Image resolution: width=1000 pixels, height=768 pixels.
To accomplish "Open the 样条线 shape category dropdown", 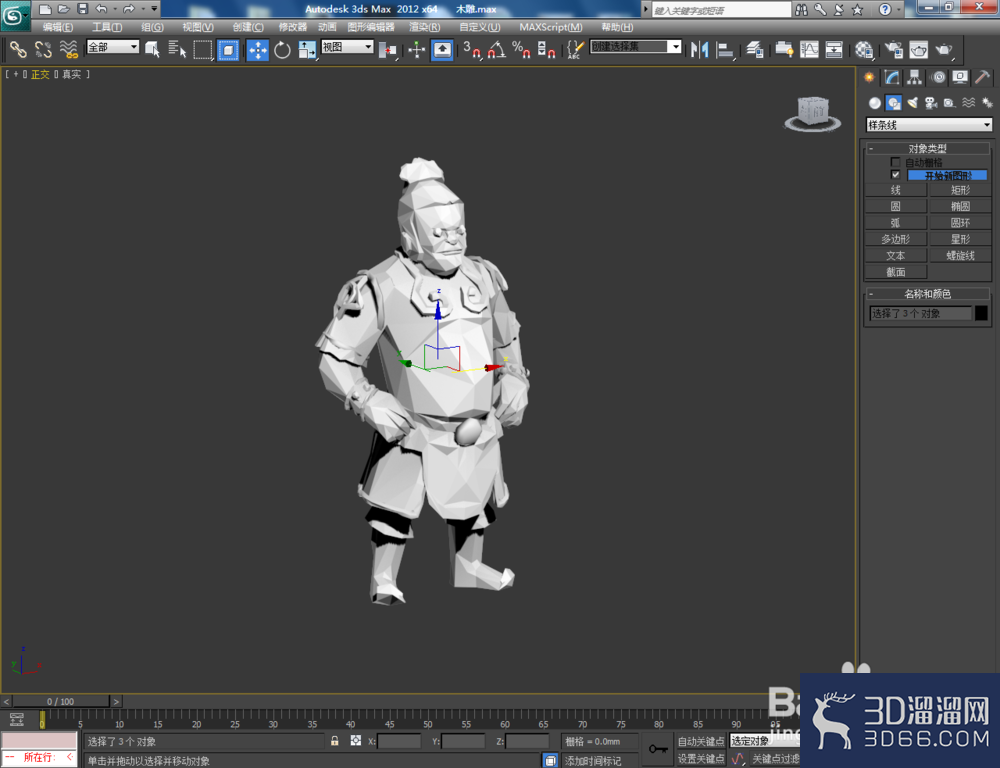I will [929, 125].
